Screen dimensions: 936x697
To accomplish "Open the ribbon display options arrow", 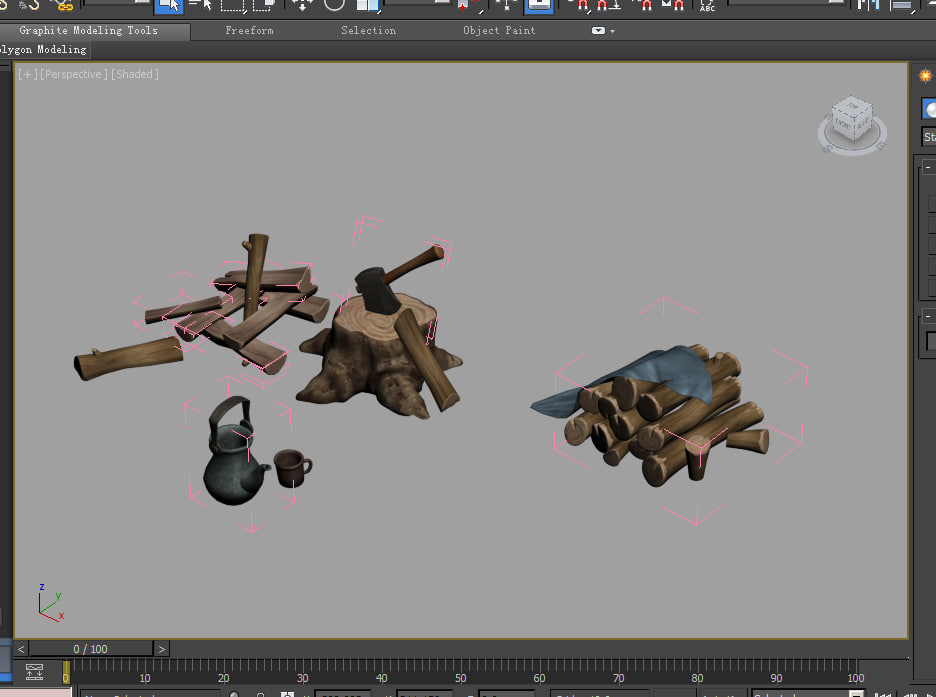I will point(612,31).
